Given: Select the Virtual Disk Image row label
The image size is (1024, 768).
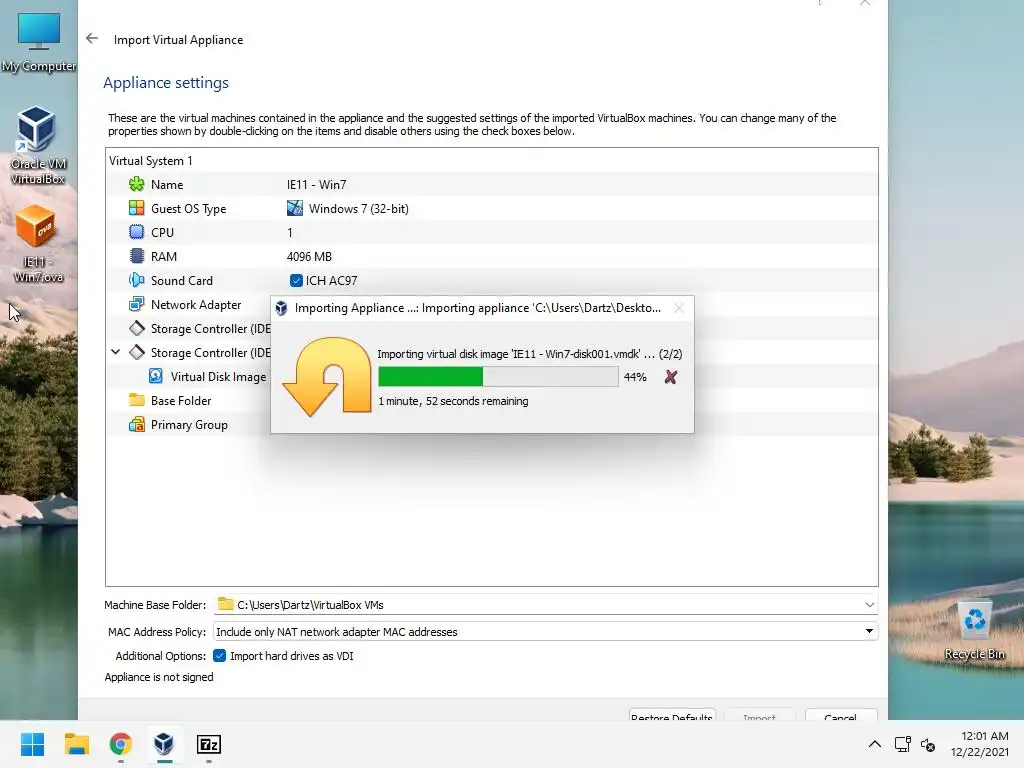Looking at the screenshot, I should click(218, 376).
